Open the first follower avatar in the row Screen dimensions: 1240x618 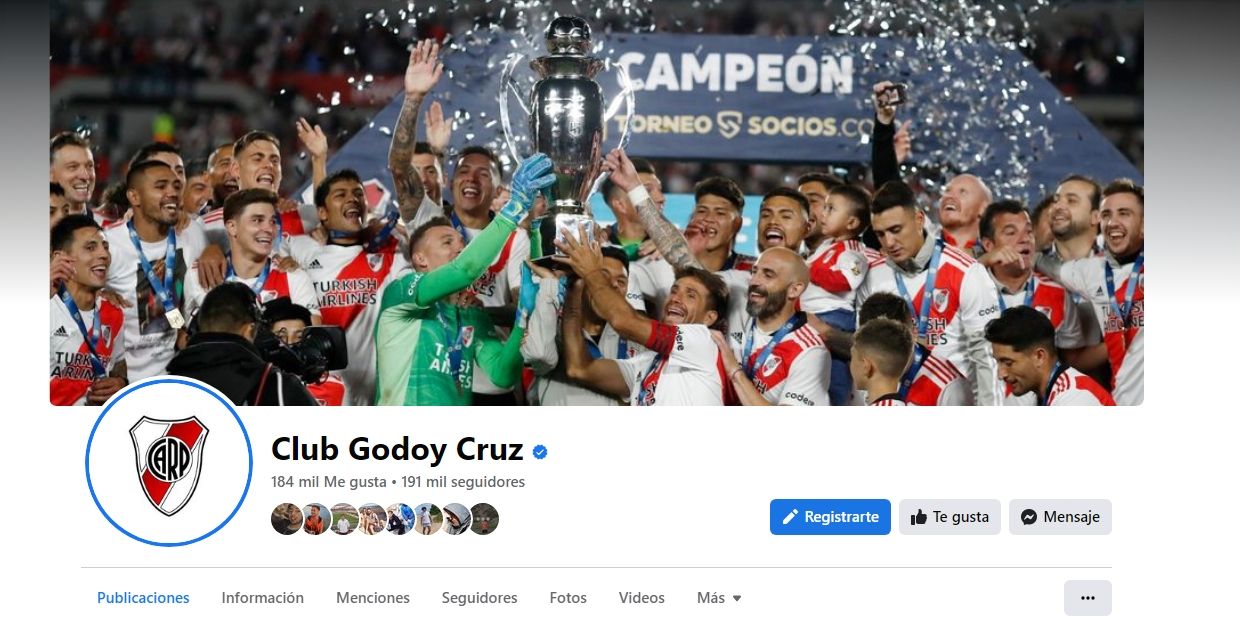[286, 519]
